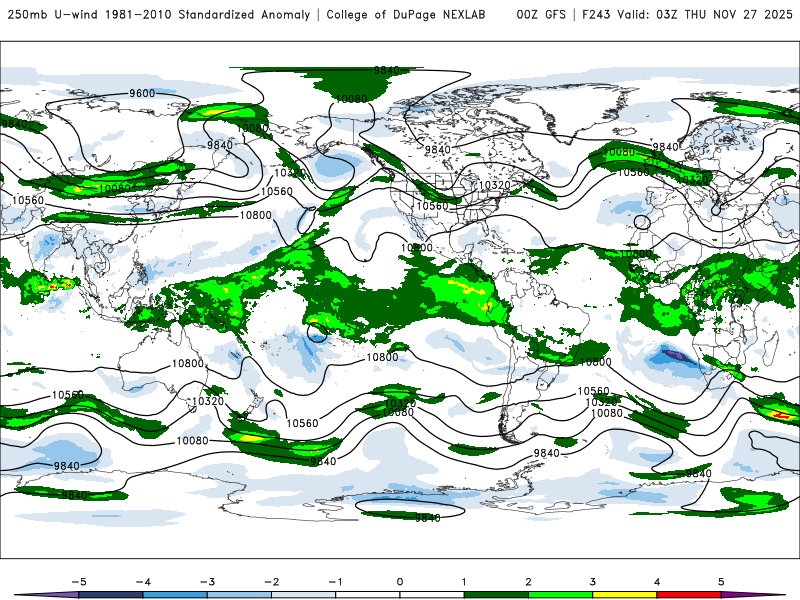Click the light blue -3 to -2 colorbar segment
Screen dimensions: 800x600
tap(239, 595)
